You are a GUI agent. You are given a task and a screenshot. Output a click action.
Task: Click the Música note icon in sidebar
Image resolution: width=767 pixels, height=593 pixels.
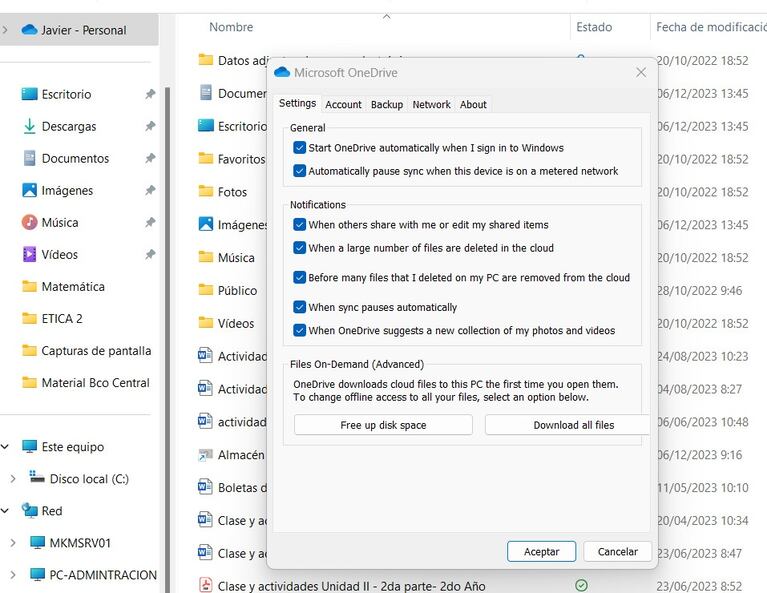click(29, 222)
